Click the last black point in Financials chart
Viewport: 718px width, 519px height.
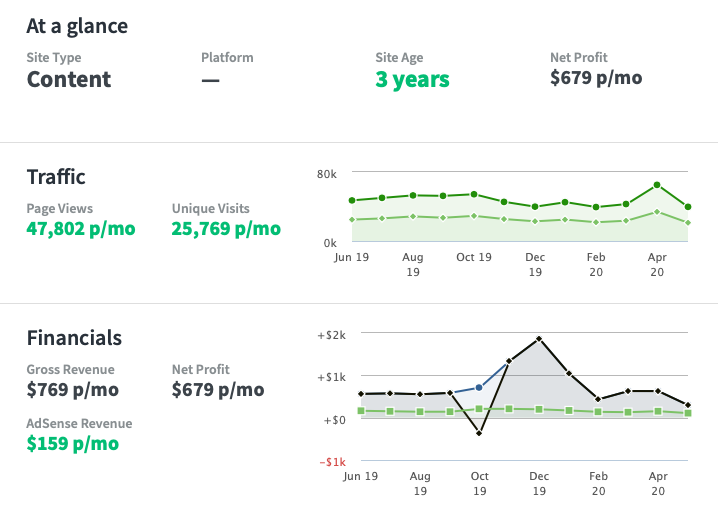pos(688,405)
